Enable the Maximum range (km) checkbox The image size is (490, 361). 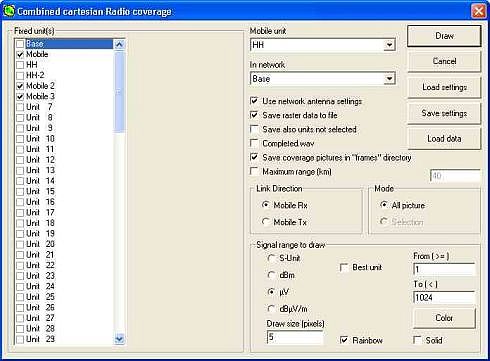click(x=254, y=171)
